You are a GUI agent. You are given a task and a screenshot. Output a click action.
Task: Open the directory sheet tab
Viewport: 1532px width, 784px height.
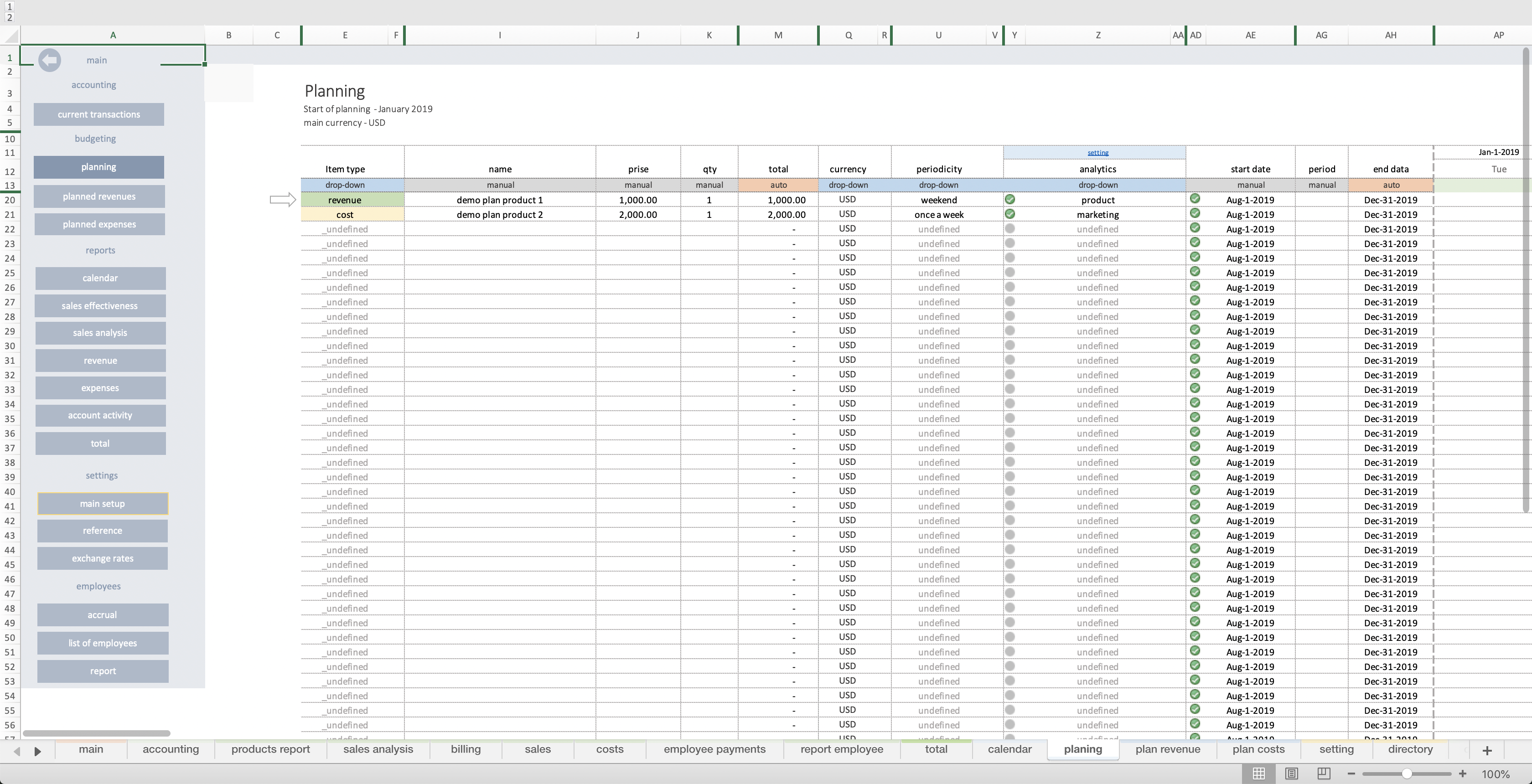(x=1410, y=749)
